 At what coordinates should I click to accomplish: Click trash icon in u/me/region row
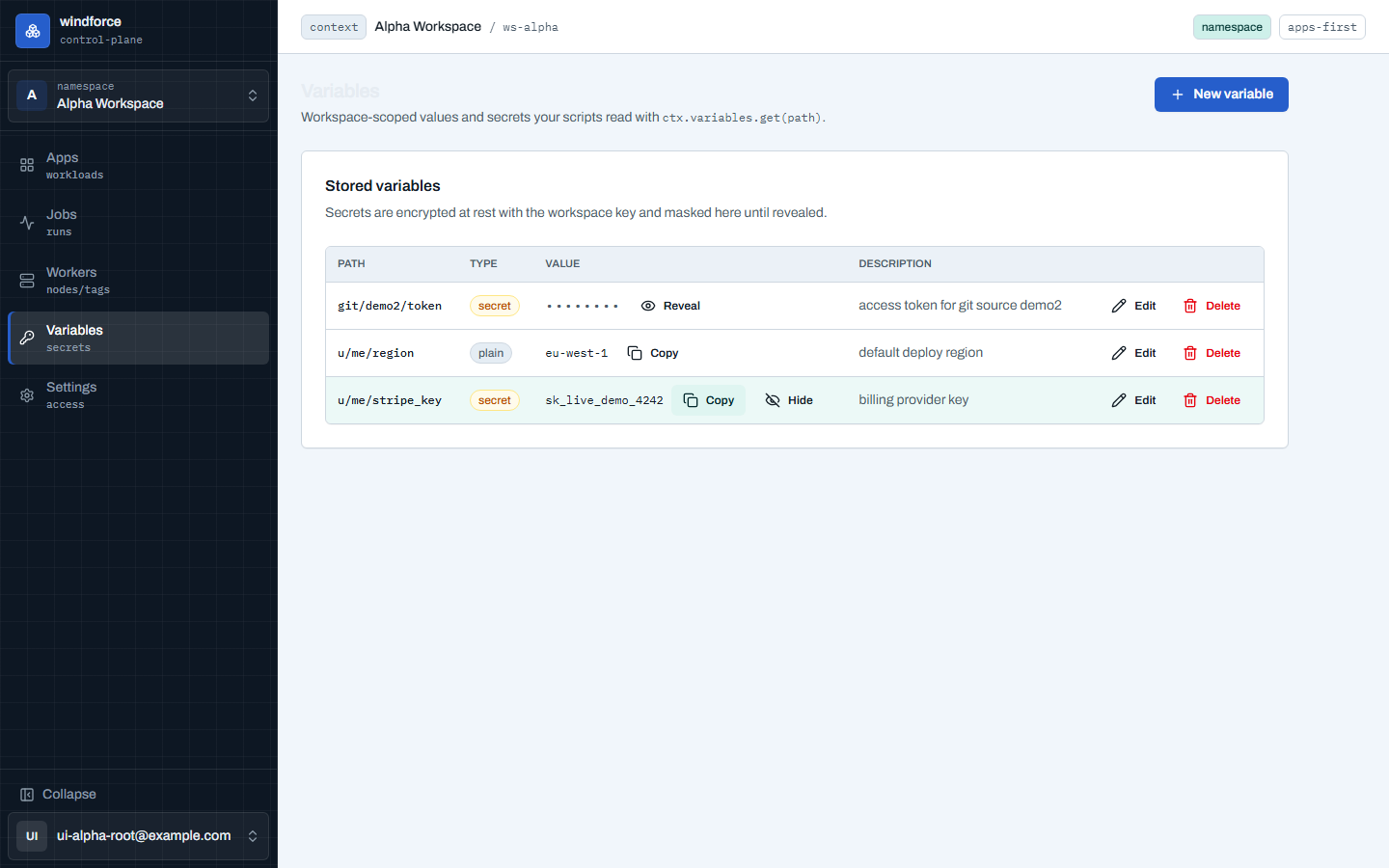[x=1190, y=353]
